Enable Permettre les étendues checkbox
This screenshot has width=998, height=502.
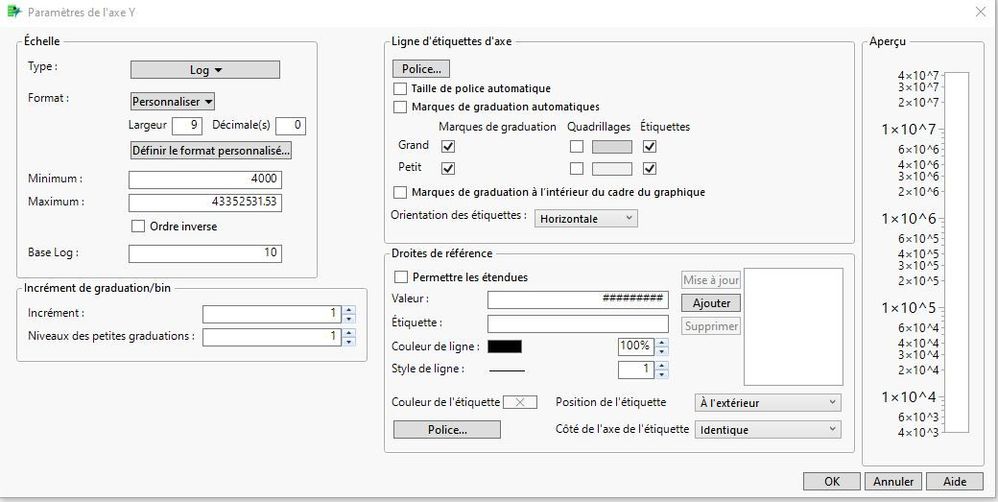pyautogui.click(x=401, y=277)
